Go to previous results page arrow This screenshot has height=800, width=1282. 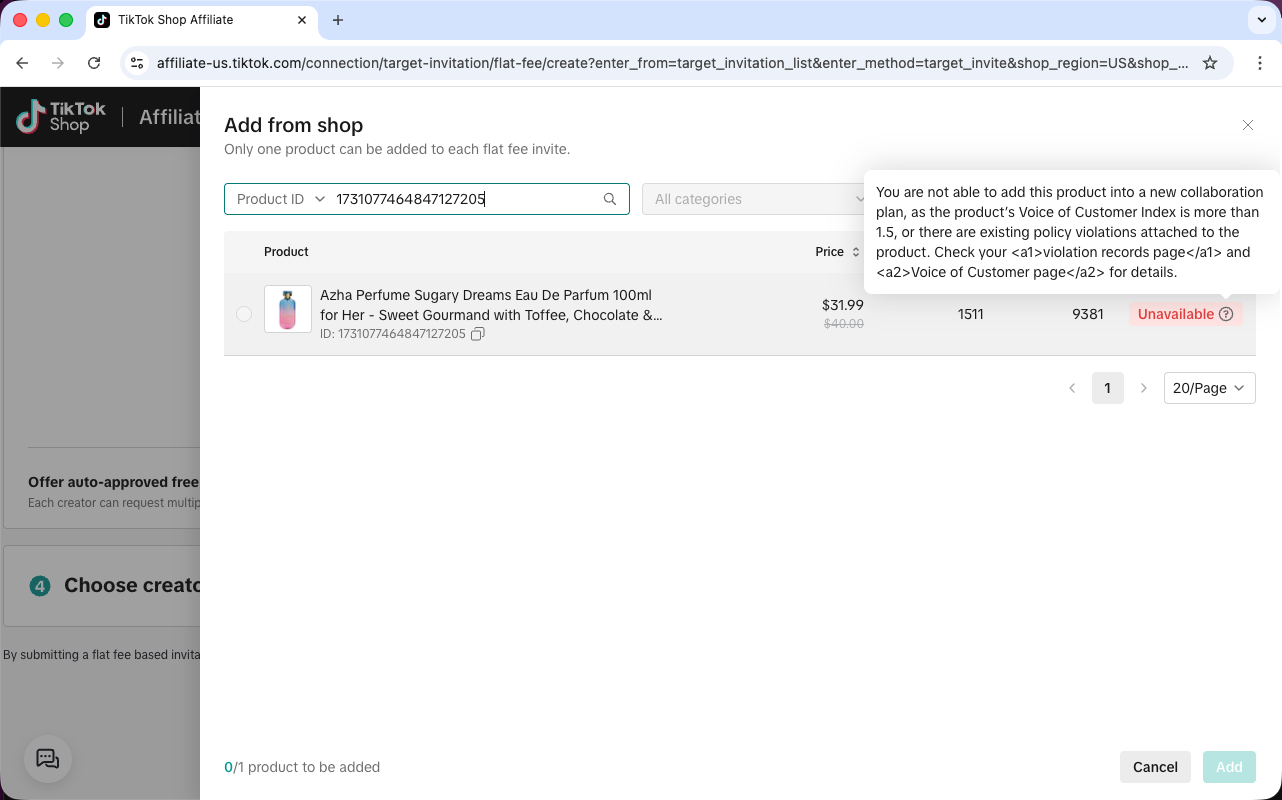coord(1072,388)
